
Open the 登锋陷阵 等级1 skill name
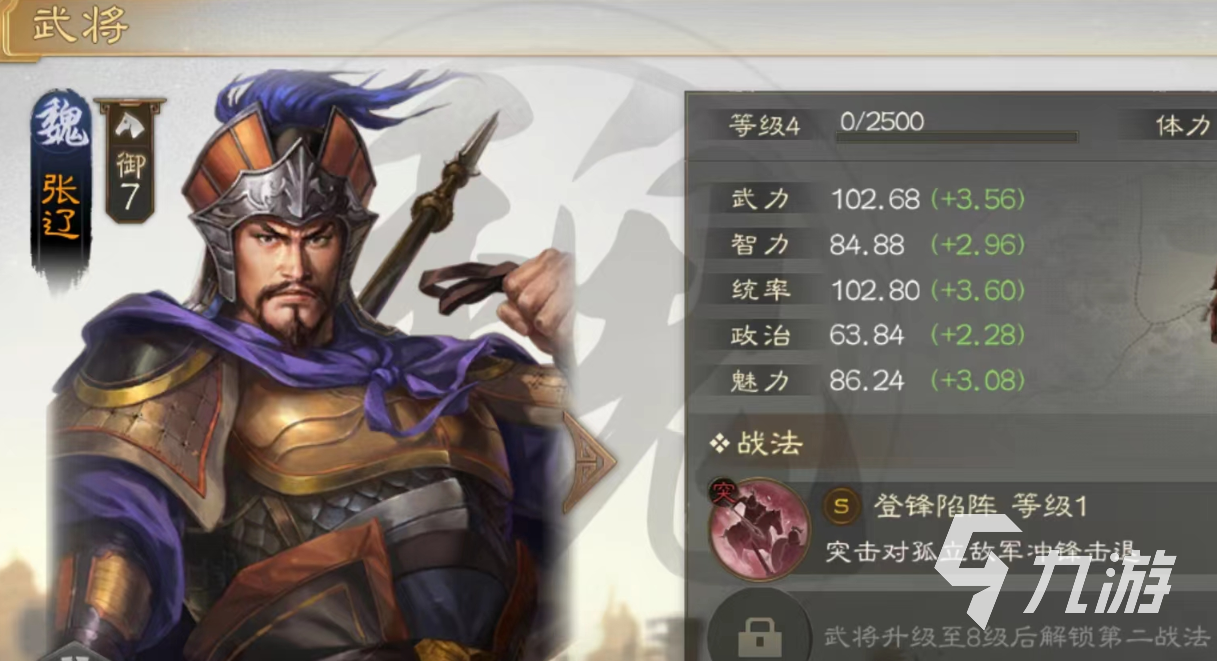pos(980,507)
